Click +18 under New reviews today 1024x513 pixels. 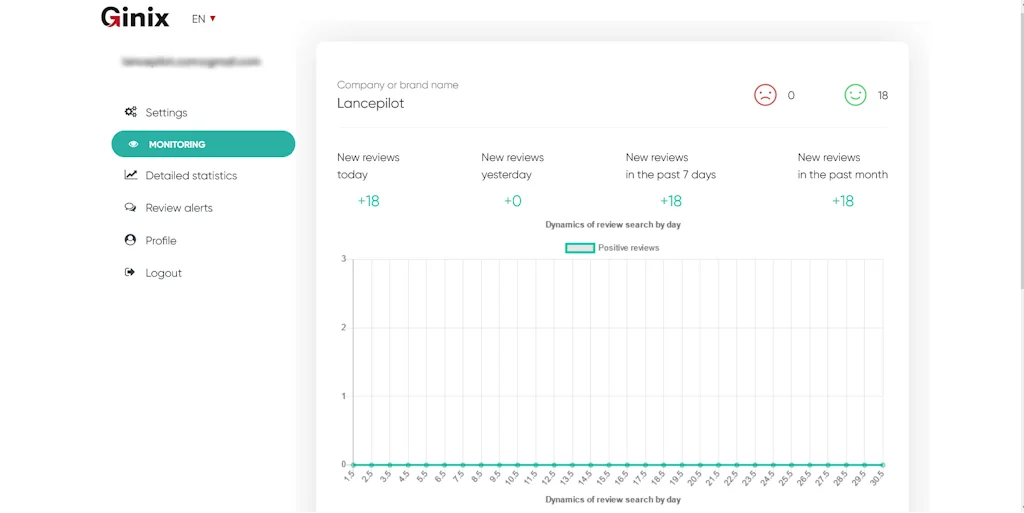click(368, 201)
